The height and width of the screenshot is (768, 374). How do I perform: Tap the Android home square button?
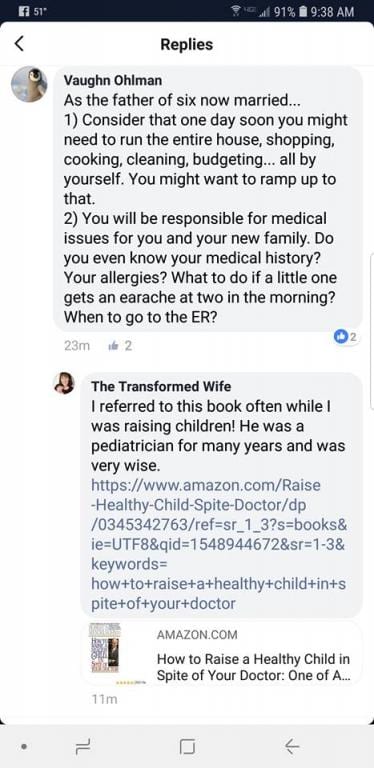click(187, 746)
